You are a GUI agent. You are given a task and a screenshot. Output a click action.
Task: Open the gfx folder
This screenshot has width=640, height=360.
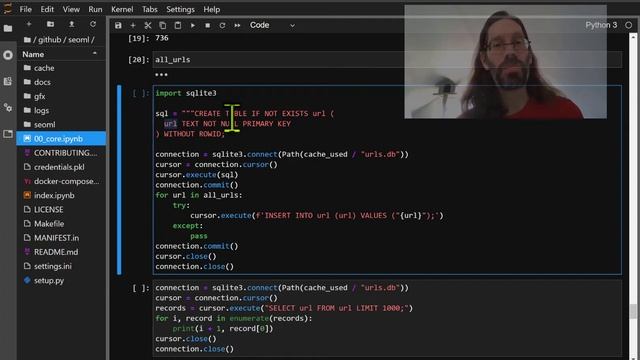(x=61, y=96)
